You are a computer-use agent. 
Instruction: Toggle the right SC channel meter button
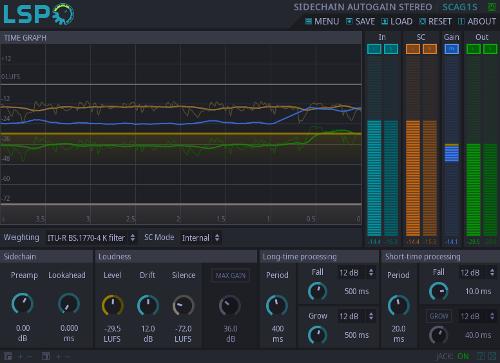(x=430, y=49)
